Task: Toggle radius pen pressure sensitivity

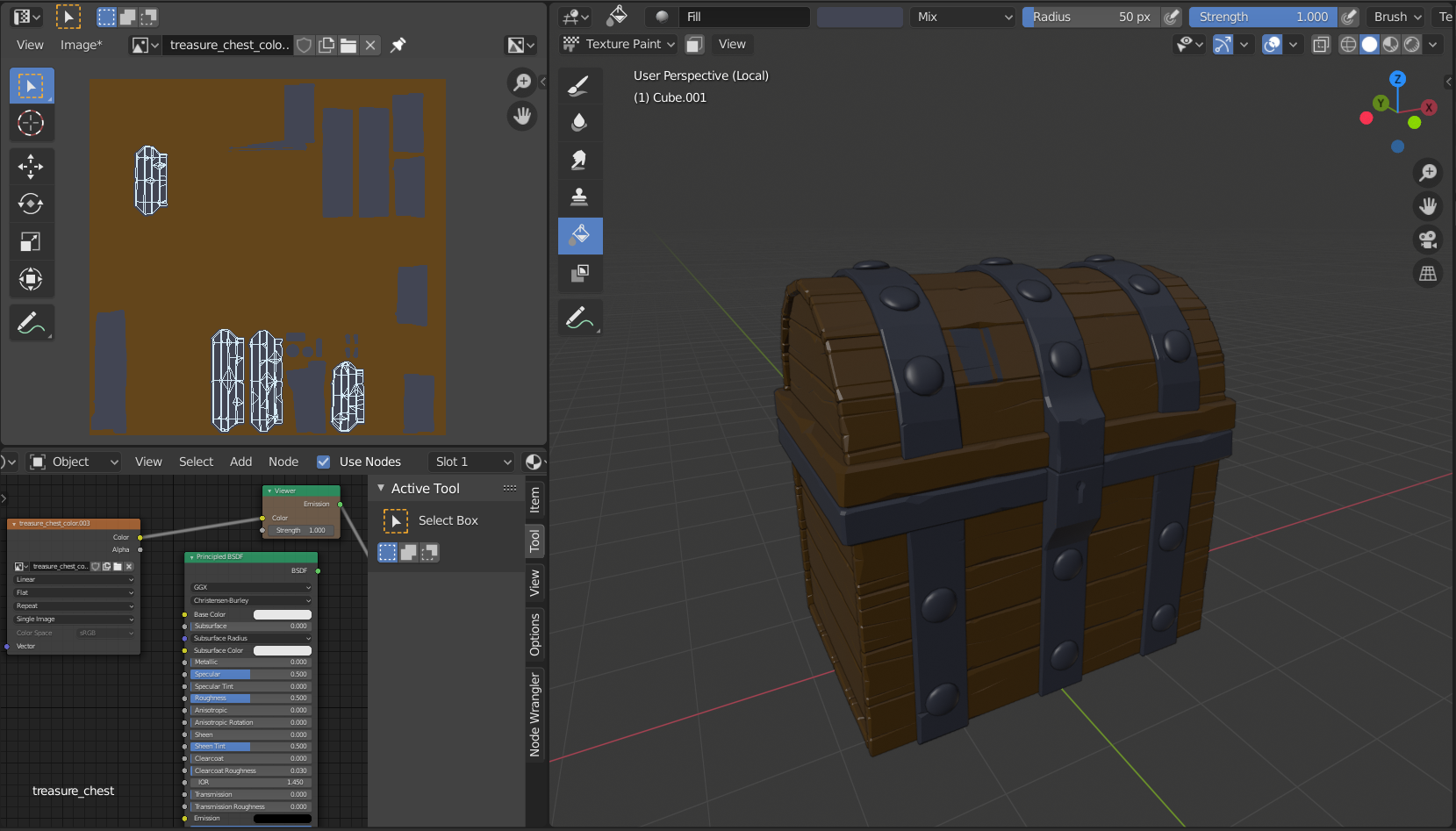Action: [x=1172, y=17]
